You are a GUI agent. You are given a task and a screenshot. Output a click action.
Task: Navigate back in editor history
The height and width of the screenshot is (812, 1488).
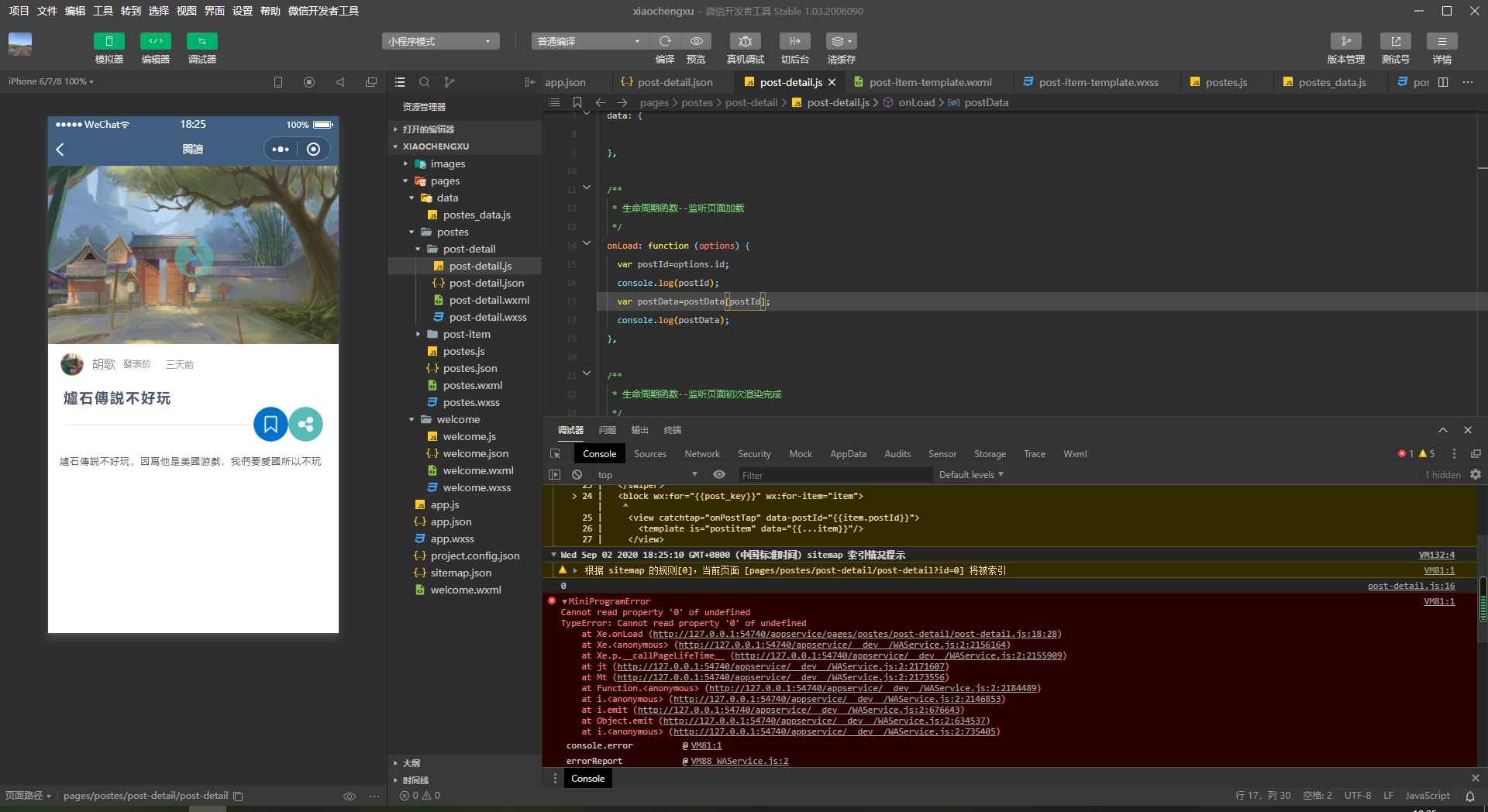(601, 102)
